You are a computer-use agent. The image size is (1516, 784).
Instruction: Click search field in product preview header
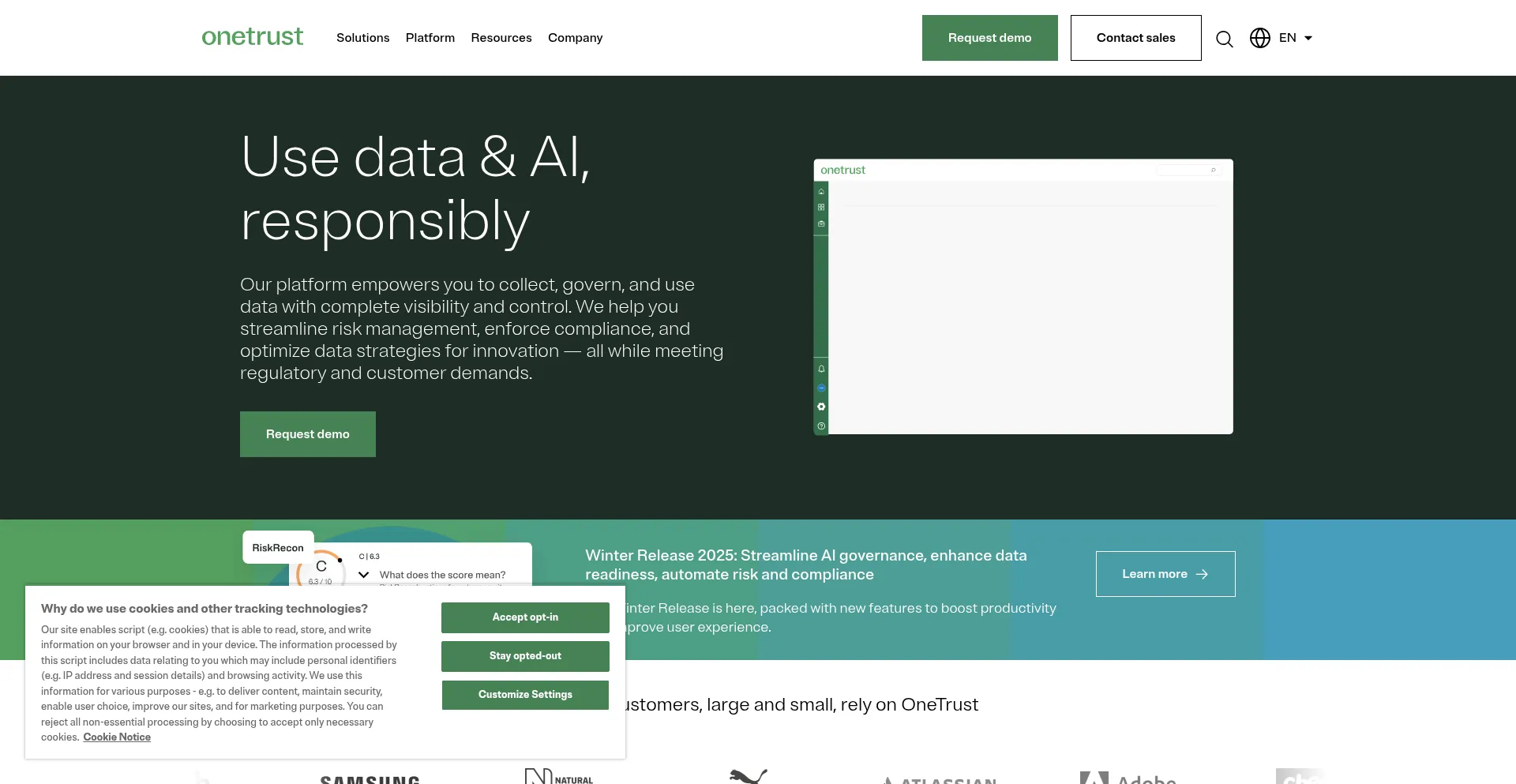[x=1189, y=170]
